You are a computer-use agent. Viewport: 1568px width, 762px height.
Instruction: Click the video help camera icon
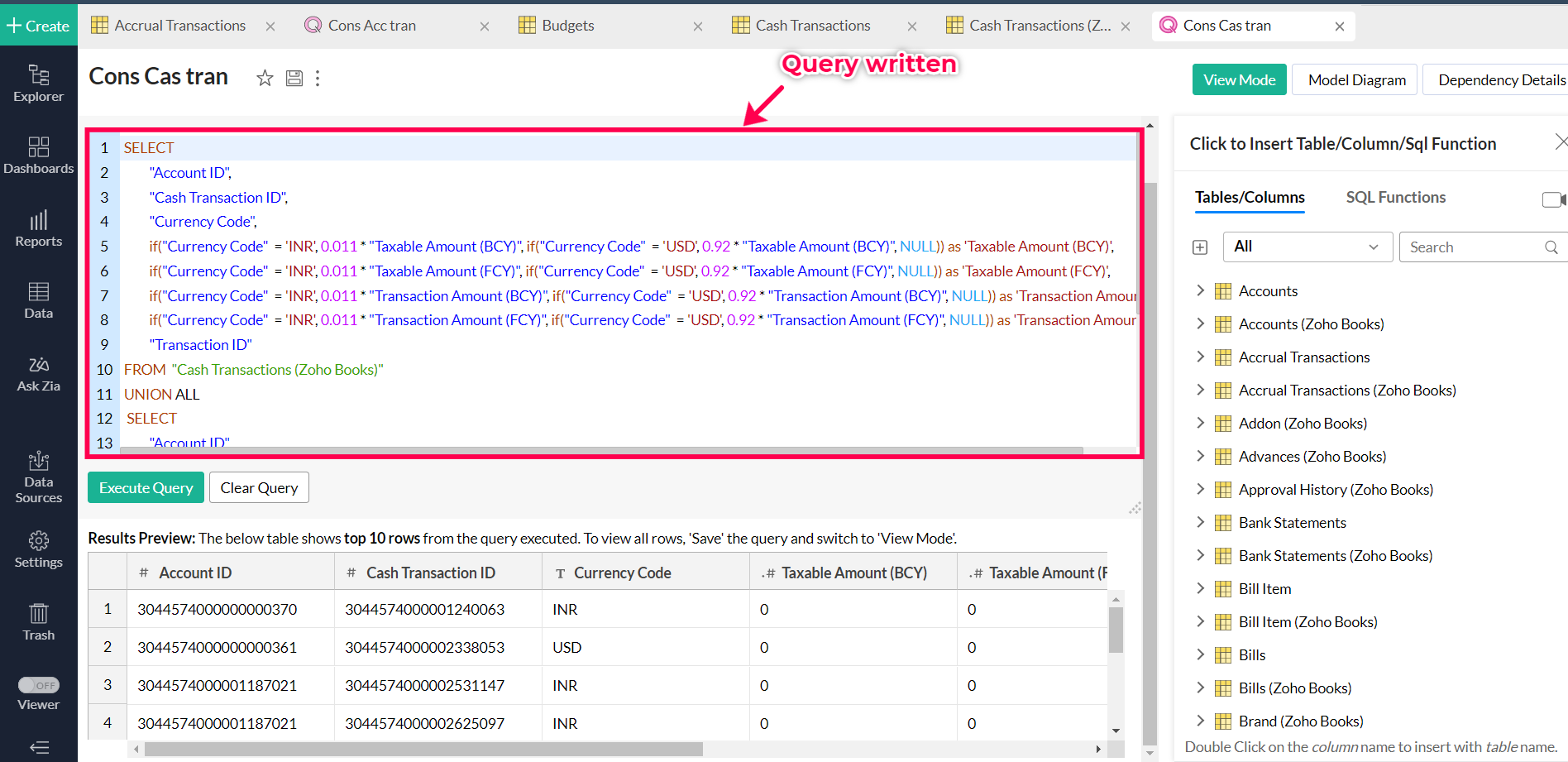click(1553, 199)
